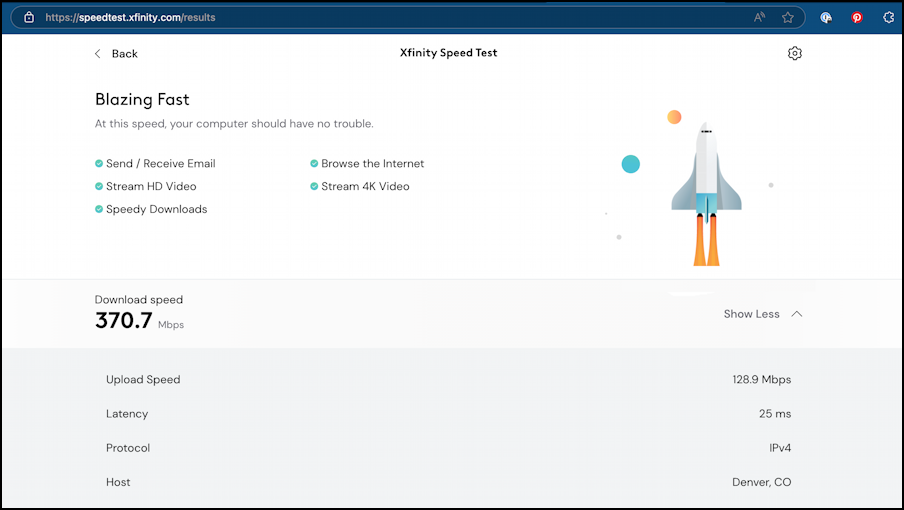Click the Back arrow chevron

click(97, 54)
